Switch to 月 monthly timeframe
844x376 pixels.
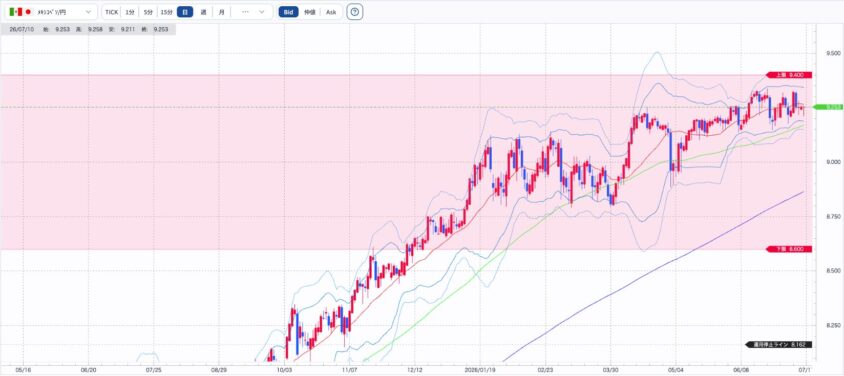[x=221, y=12]
